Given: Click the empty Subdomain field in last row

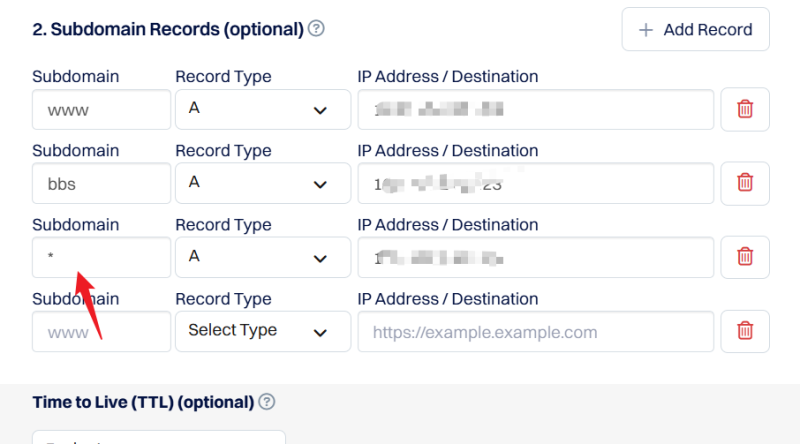Looking at the screenshot, I should point(101,331).
